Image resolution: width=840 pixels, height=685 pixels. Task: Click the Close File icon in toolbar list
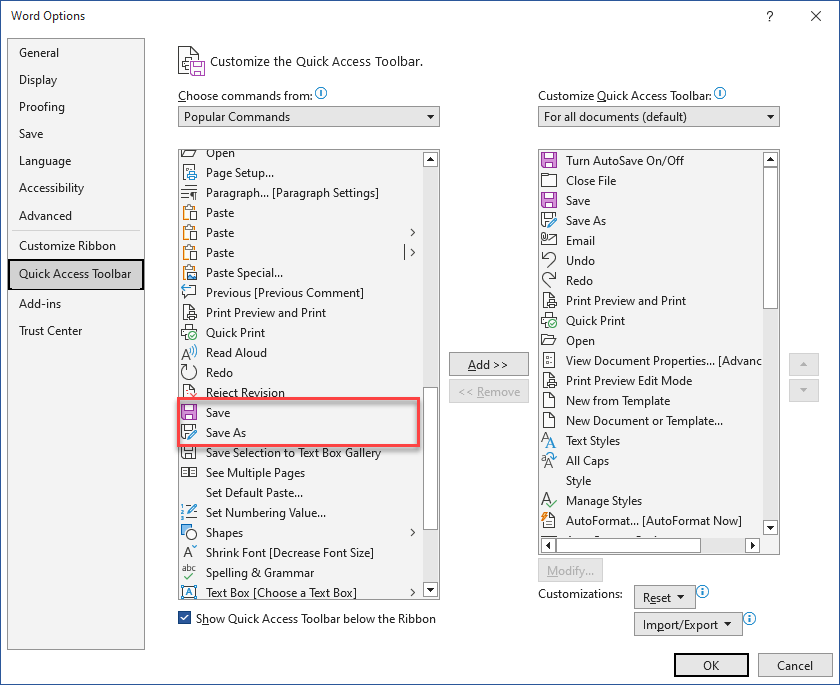coord(549,180)
